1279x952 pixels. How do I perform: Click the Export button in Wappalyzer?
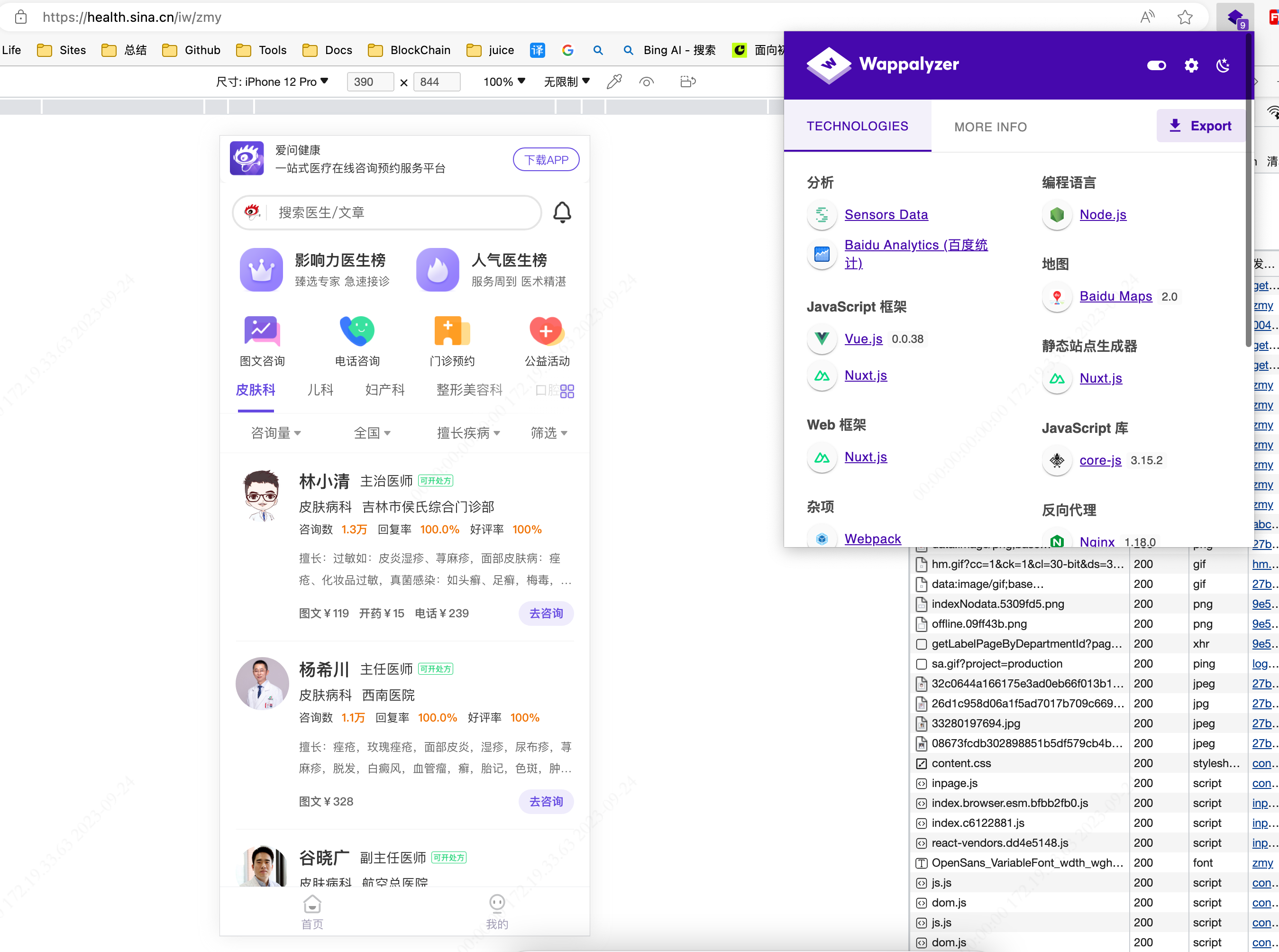point(1201,126)
